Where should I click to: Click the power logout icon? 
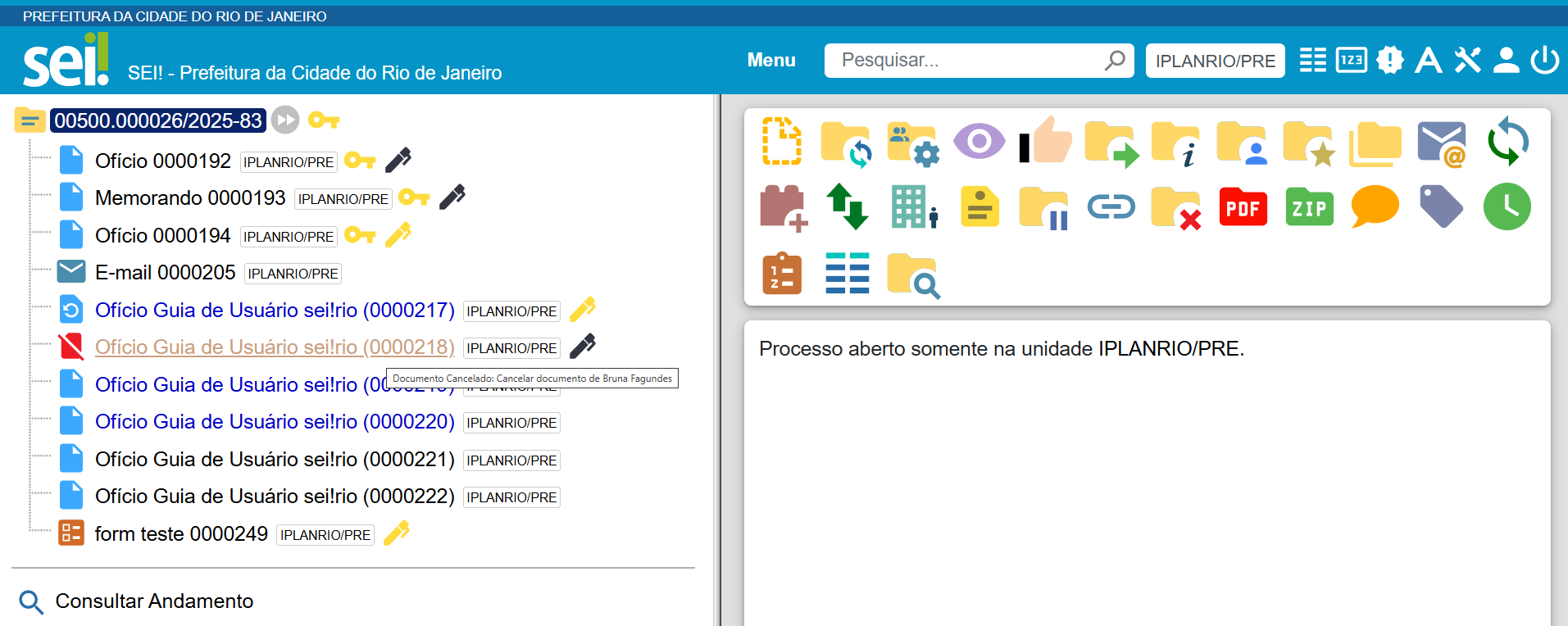pyautogui.click(x=1544, y=60)
